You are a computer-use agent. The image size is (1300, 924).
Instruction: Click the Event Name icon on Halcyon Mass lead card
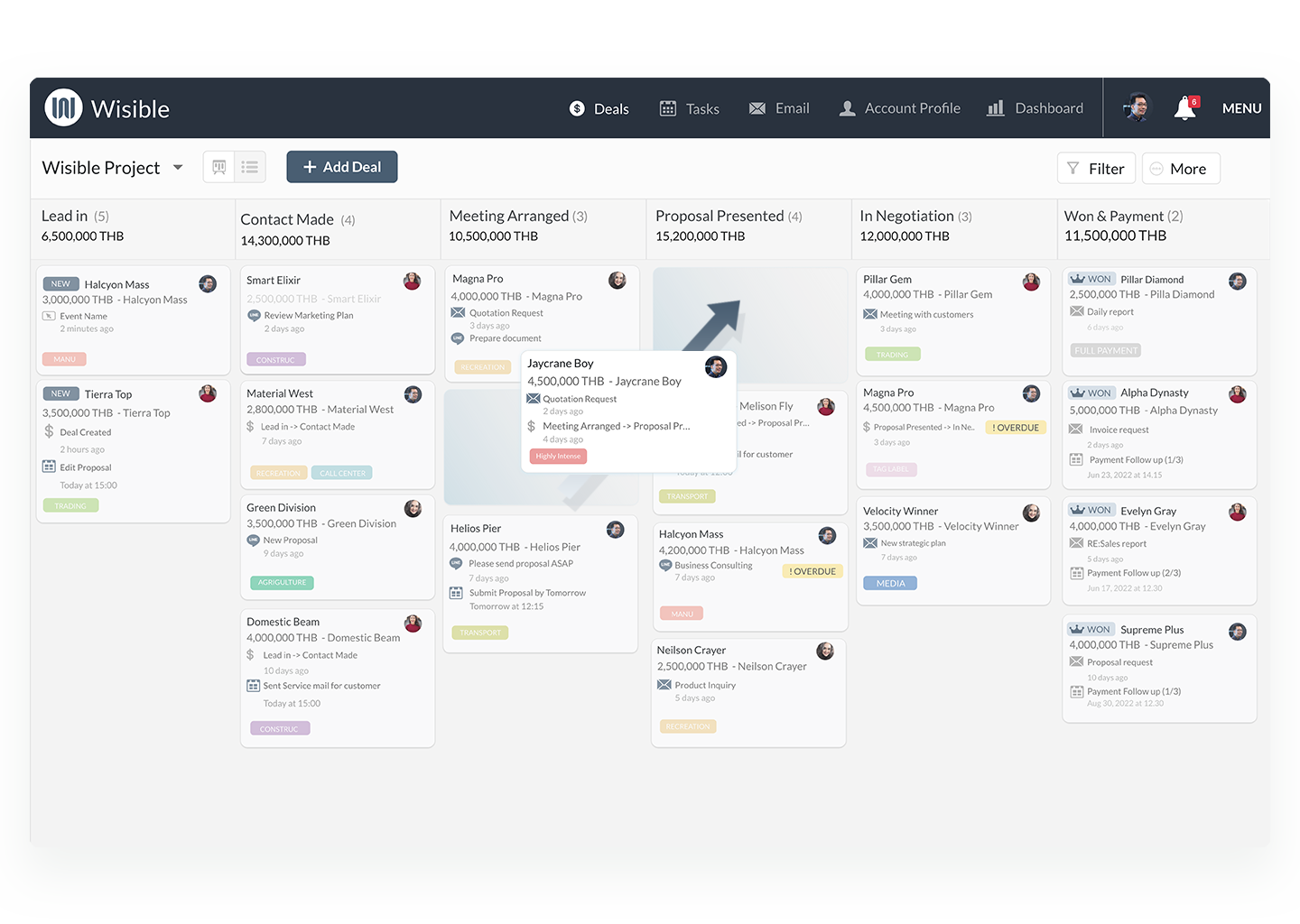[x=49, y=316]
